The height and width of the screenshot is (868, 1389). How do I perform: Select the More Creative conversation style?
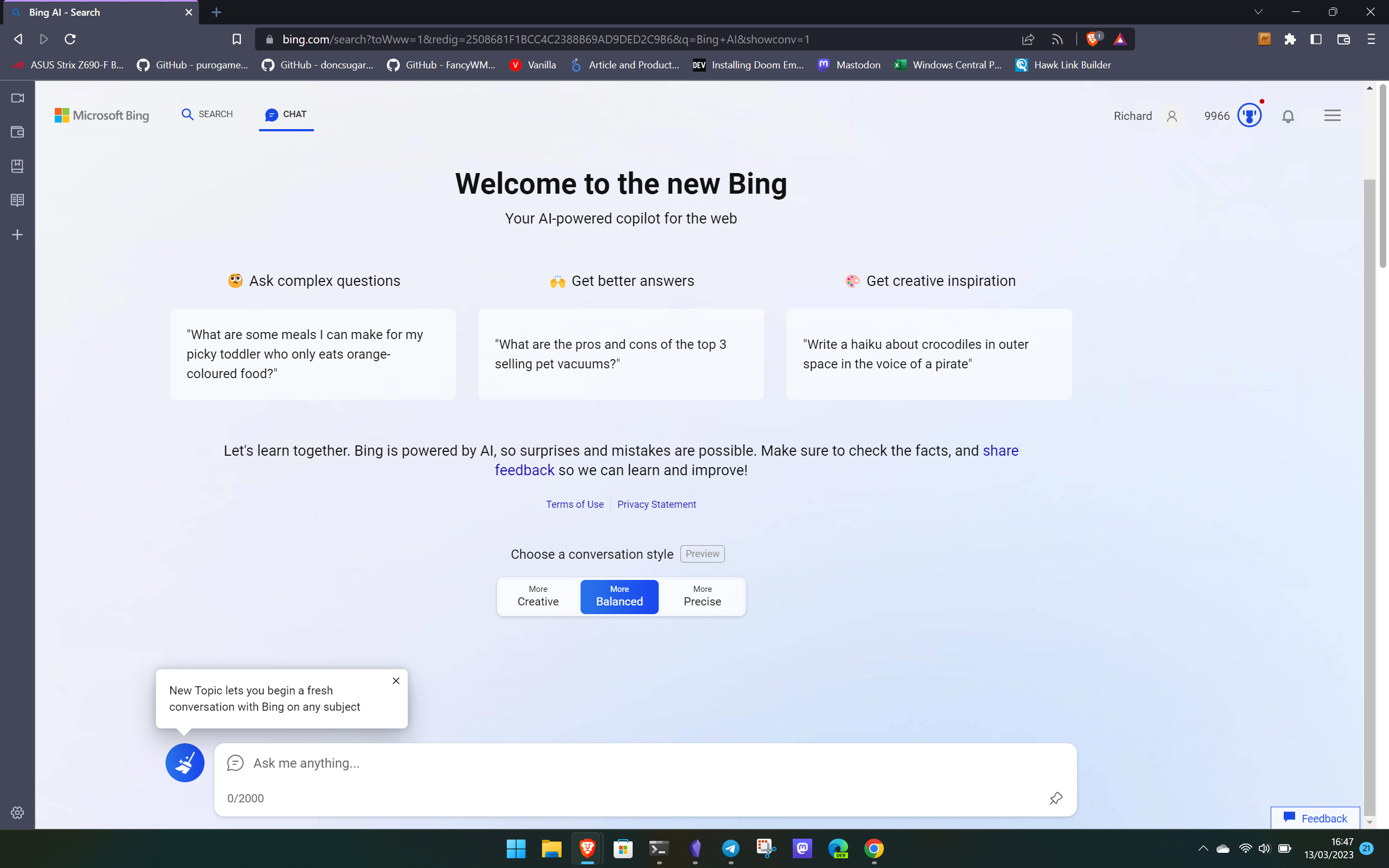[537, 596]
